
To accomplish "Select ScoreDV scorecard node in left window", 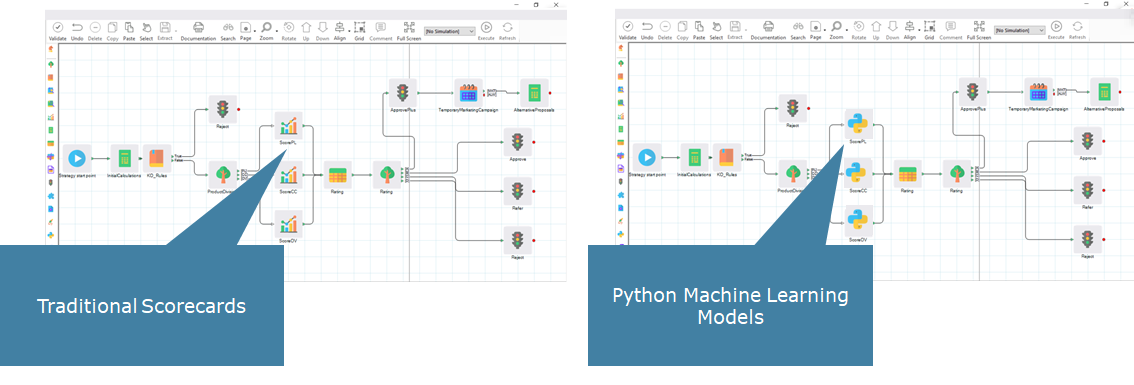I will (288, 223).
